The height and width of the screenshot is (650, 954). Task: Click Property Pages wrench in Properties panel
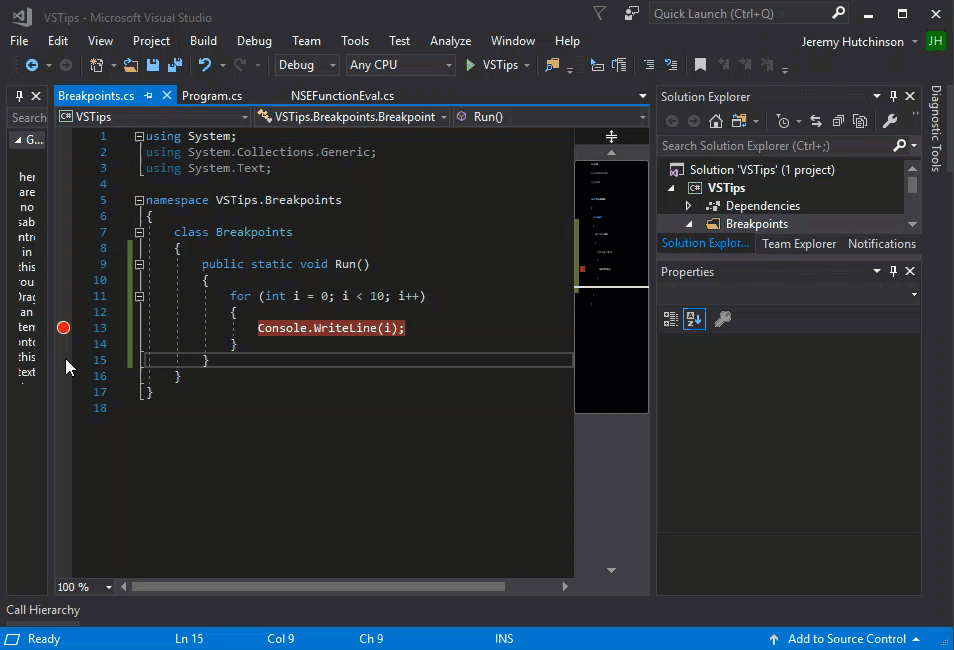(x=722, y=319)
